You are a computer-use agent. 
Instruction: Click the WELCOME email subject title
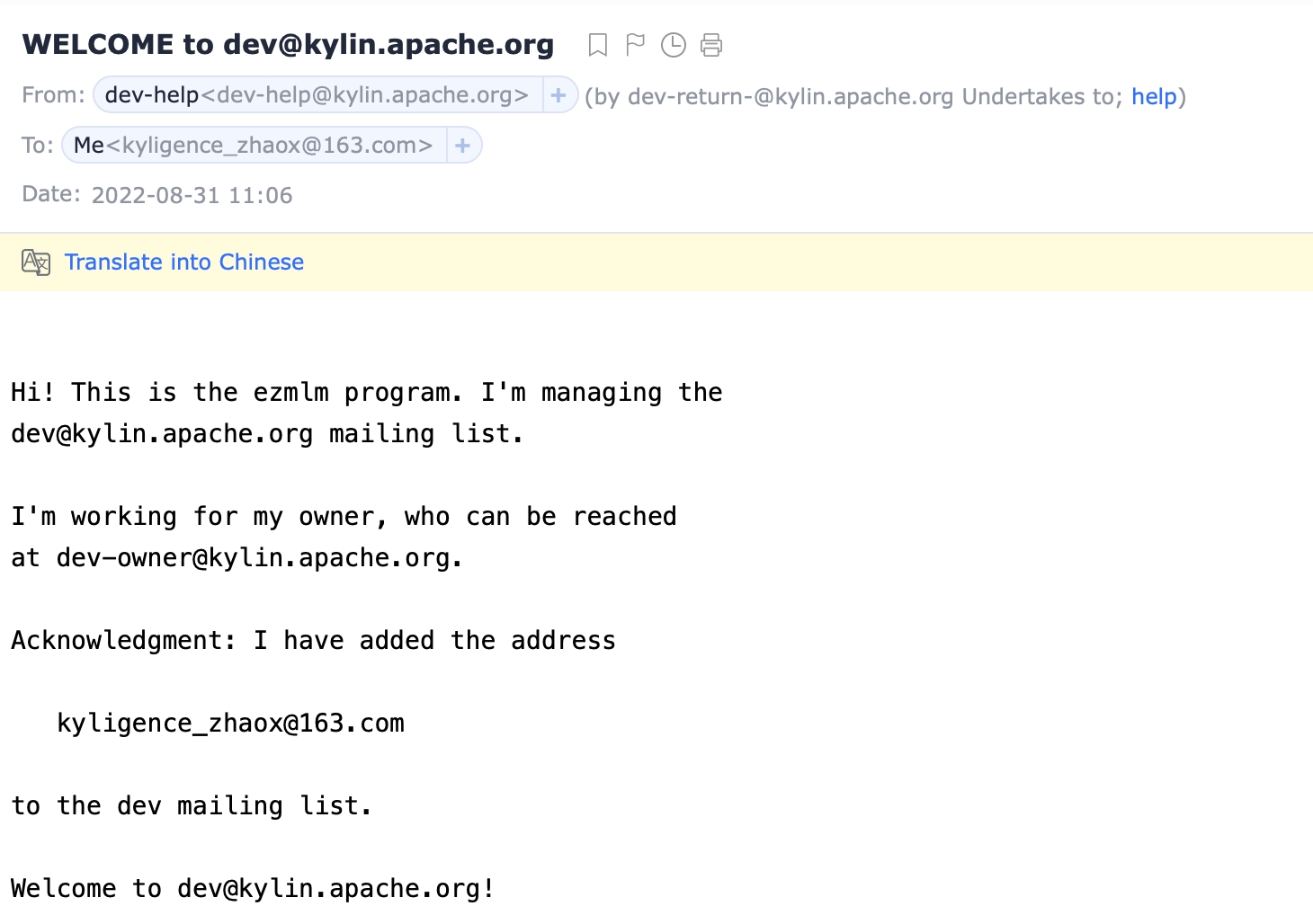pyautogui.click(x=288, y=45)
